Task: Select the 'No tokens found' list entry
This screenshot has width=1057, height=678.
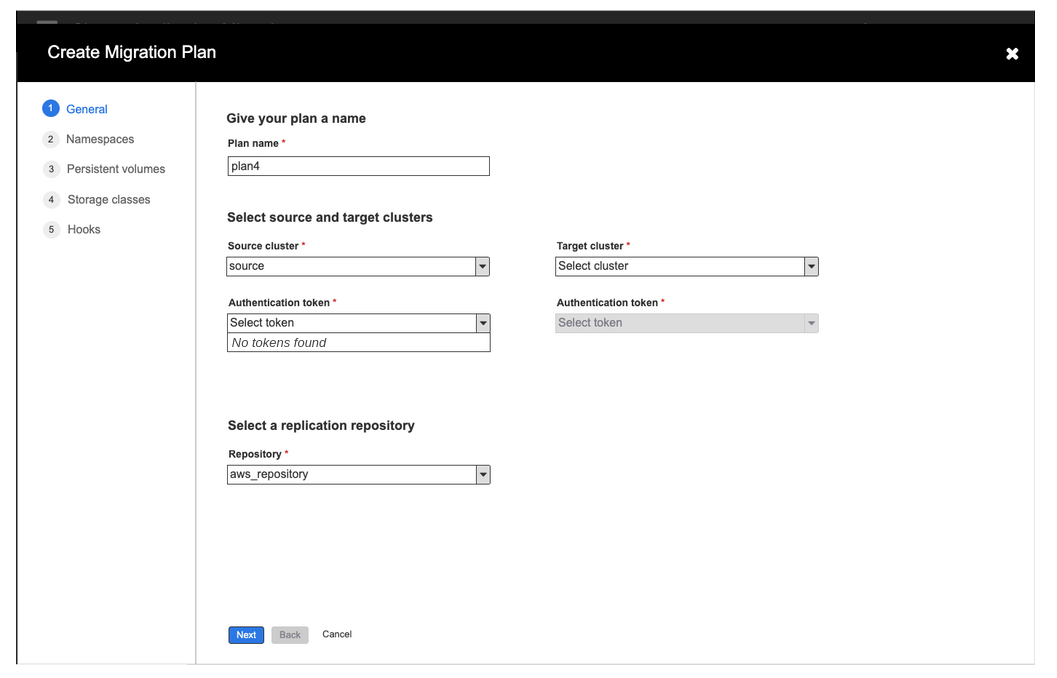Action: [358, 343]
